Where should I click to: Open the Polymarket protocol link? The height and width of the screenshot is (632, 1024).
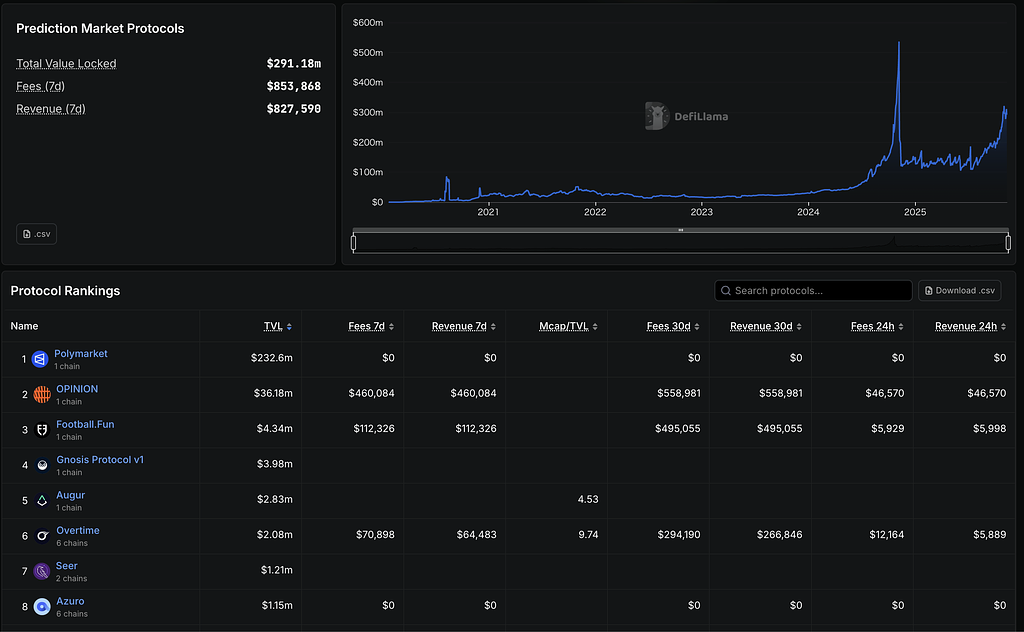(x=80, y=353)
